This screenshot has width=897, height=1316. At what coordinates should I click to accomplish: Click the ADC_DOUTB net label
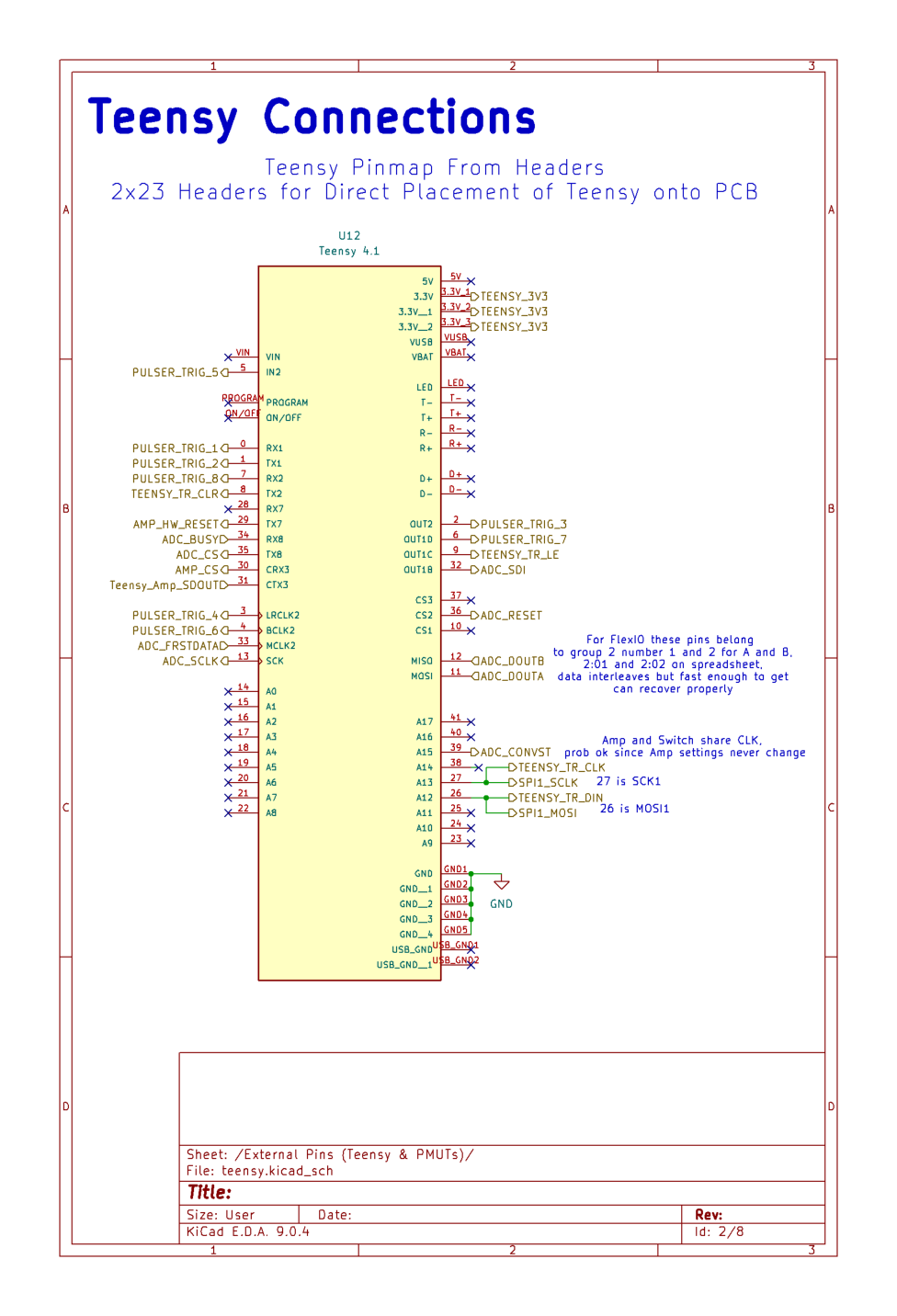pos(508,661)
